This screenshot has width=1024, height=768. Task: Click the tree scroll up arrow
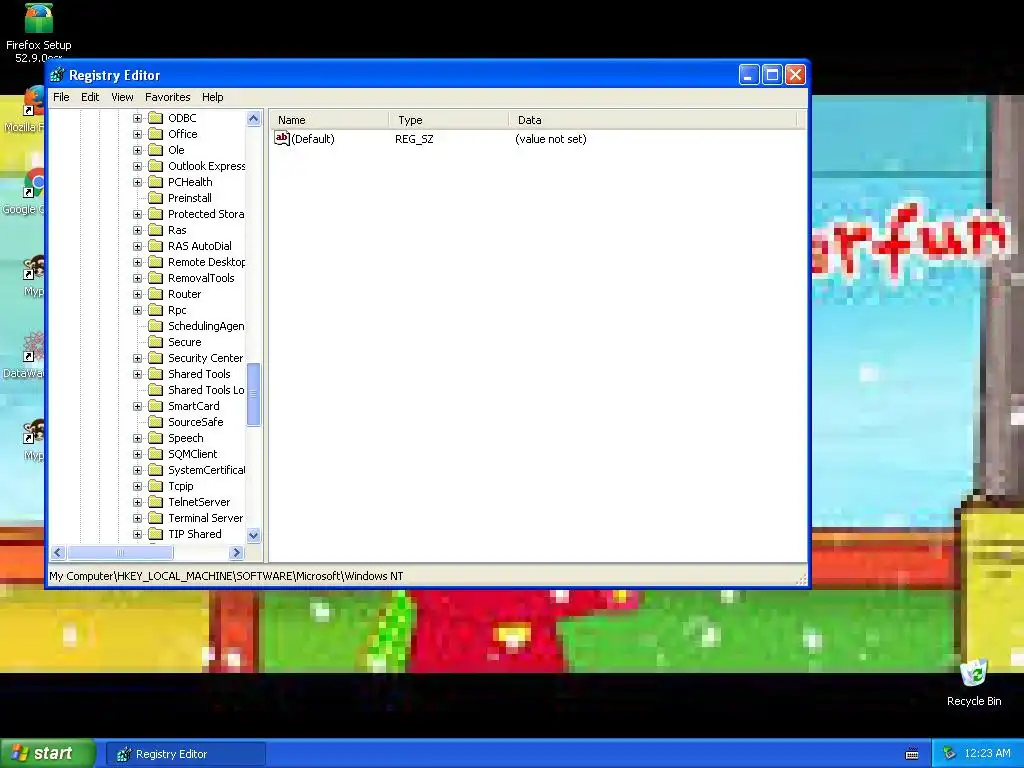click(253, 118)
